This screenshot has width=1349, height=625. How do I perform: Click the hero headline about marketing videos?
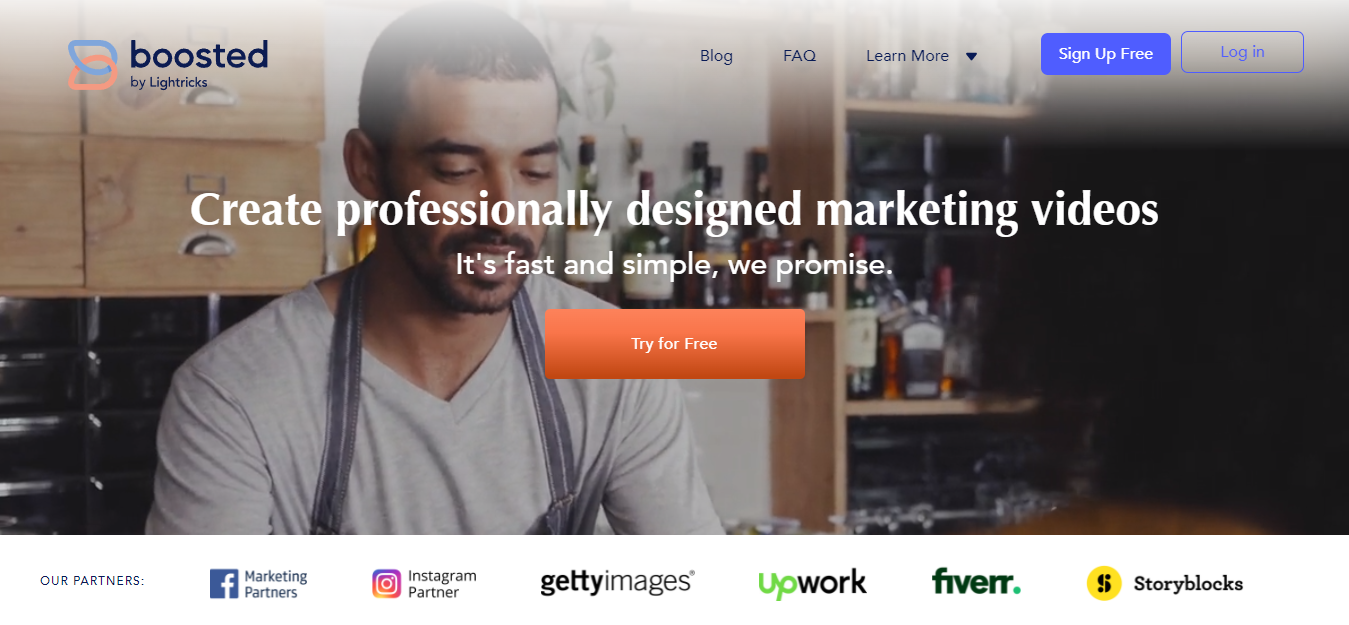click(x=674, y=210)
